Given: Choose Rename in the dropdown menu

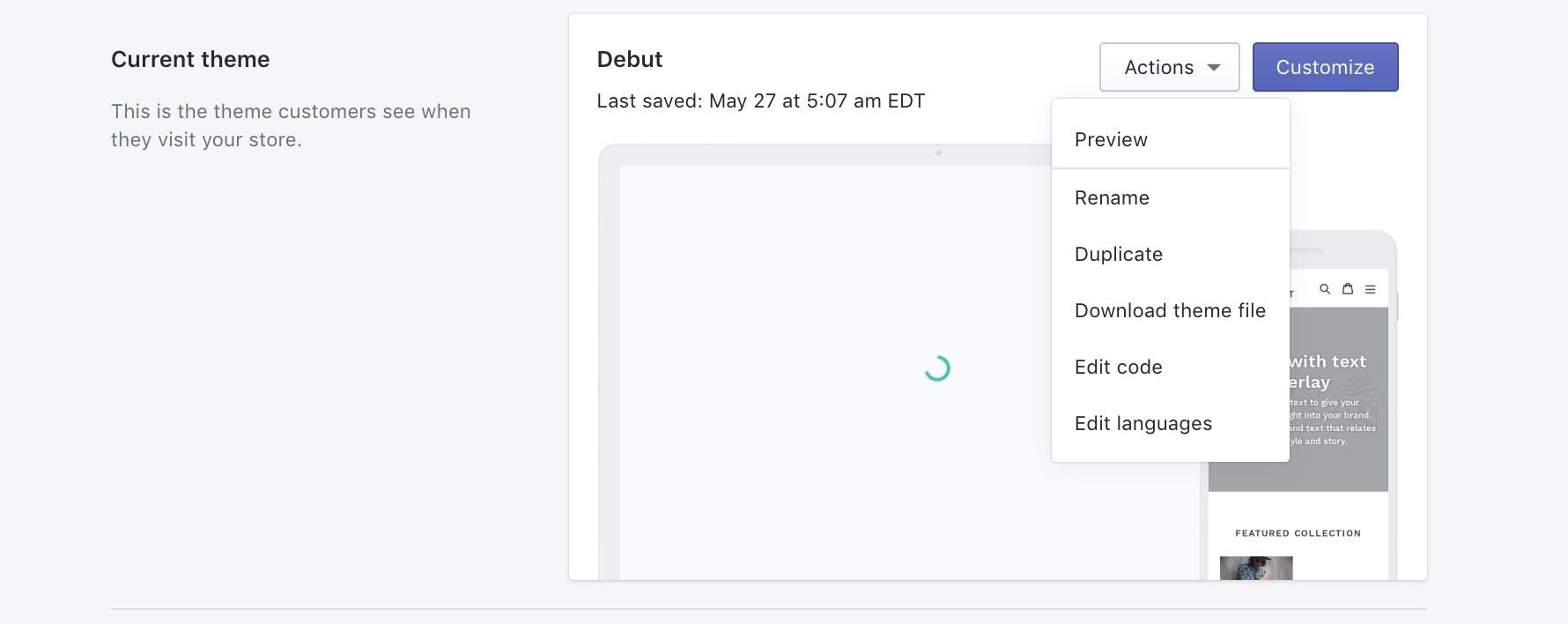Looking at the screenshot, I should [1112, 197].
